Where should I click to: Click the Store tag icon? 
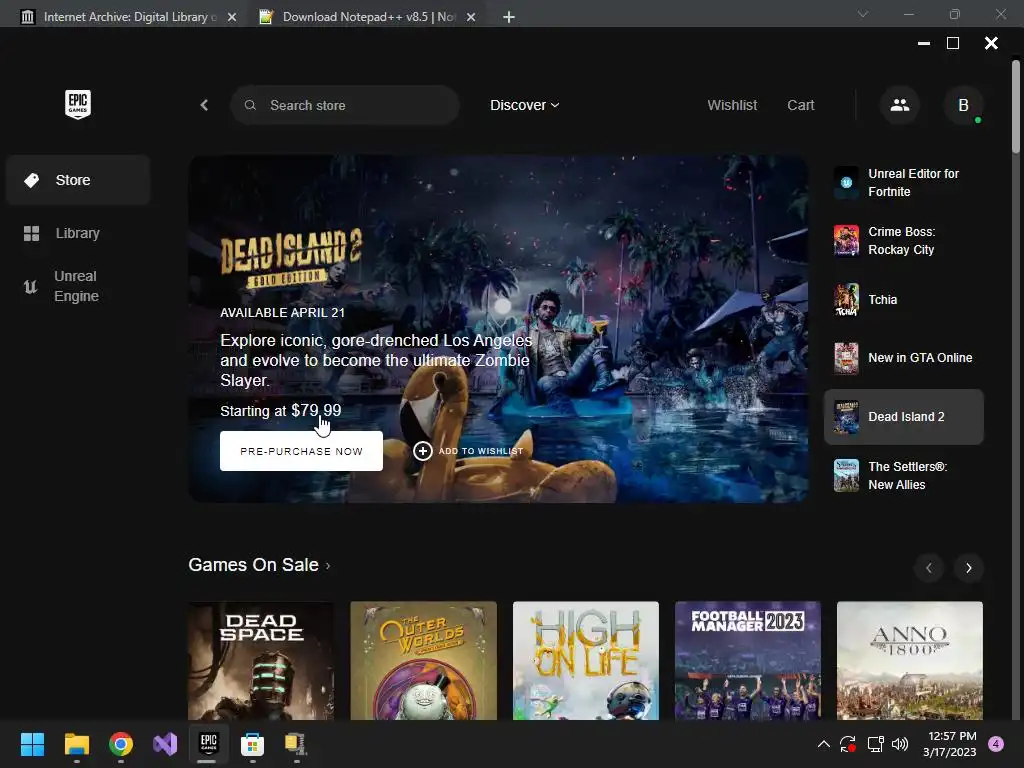pyautogui.click(x=31, y=180)
